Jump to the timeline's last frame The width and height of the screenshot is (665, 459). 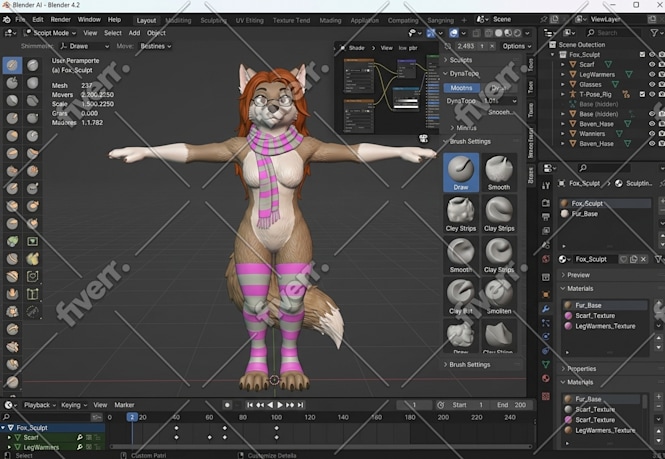pos(301,405)
